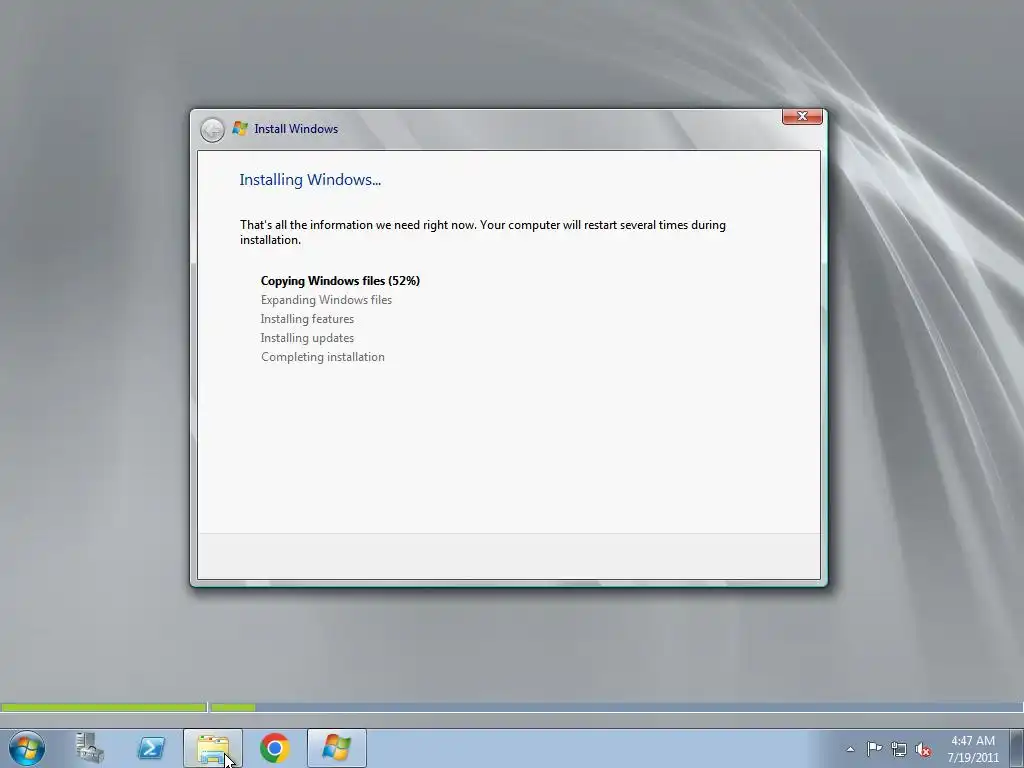Viewport: 1024px width, 768px height.
Task: Click "Copying Windows files (52%)" step
Action: 340,281
